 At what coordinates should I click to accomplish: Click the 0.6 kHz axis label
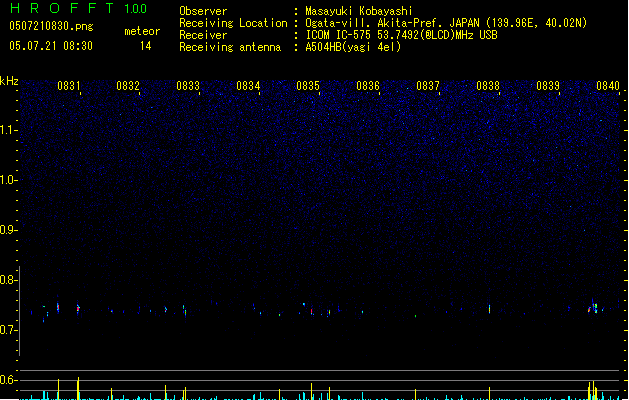click(x=8, y=380)
